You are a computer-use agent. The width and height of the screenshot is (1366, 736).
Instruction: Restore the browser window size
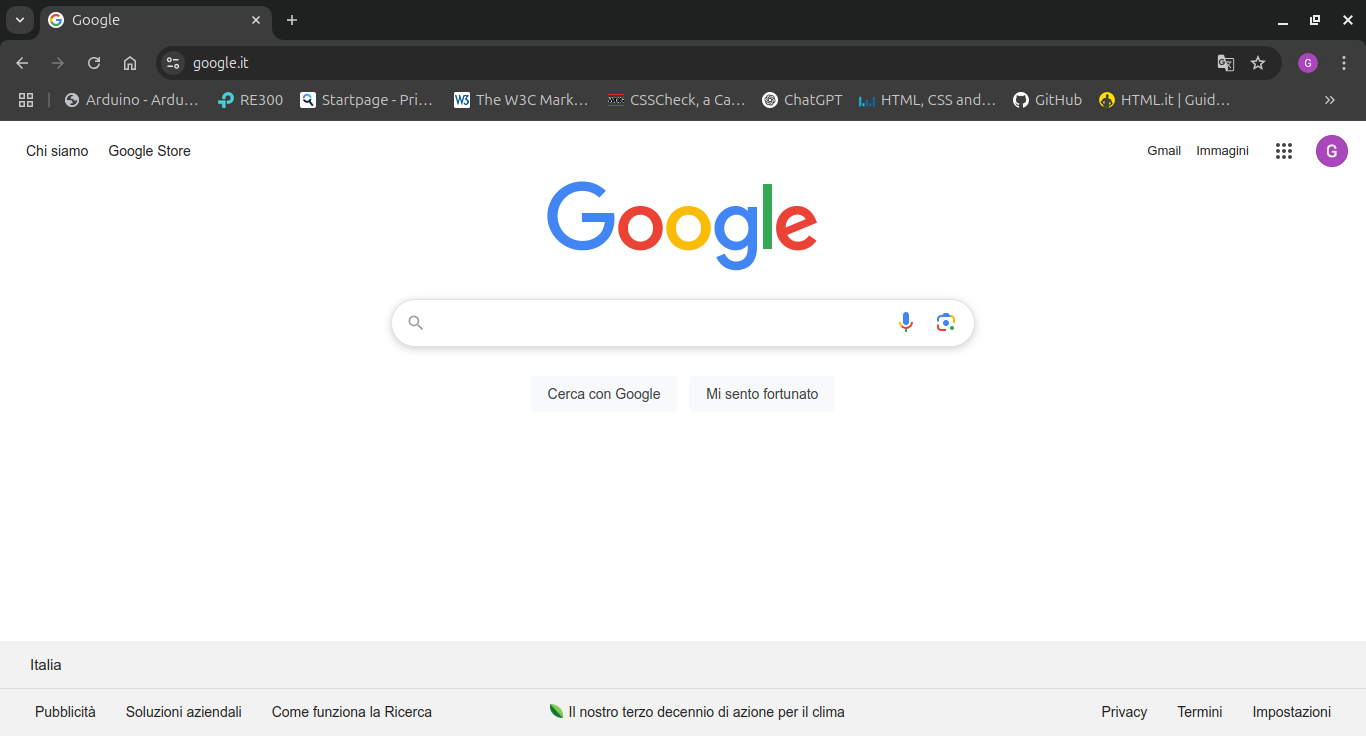point(1315,20)
